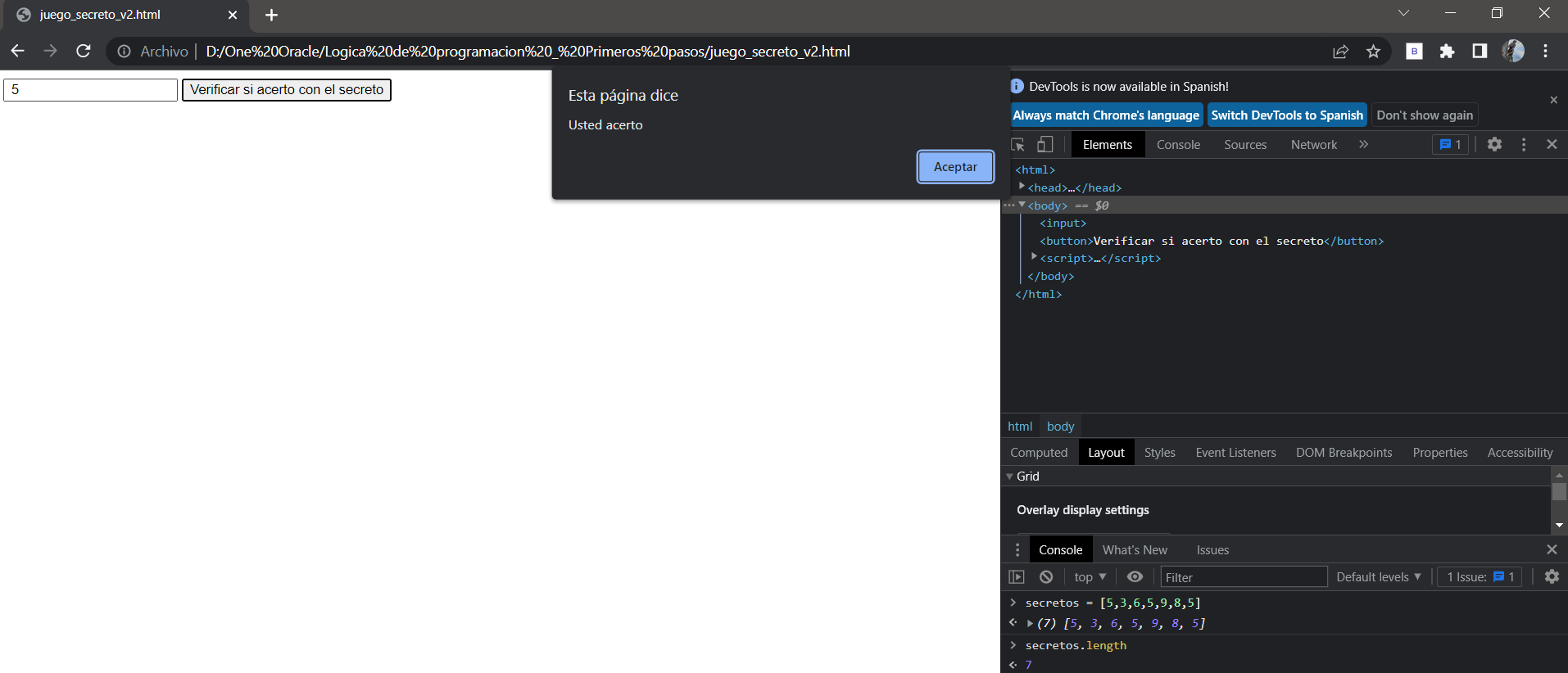Open the DevTools customize three-dot menu
Screen dimensions: 1568x673
click(x=1524, y=144)
